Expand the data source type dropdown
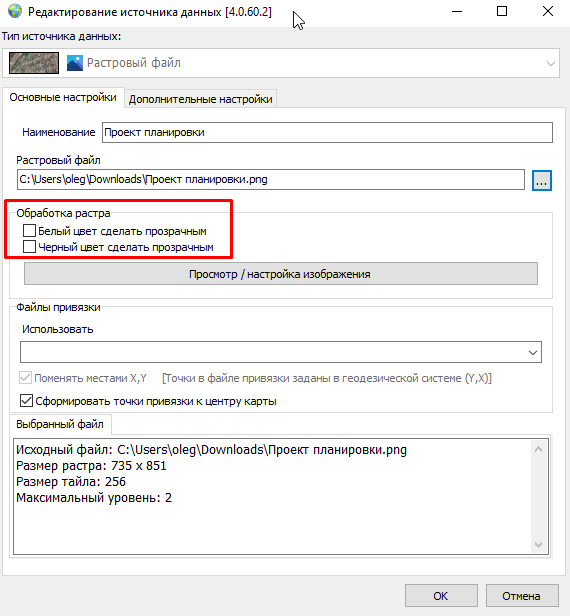This screenshot has width=570, height=616. click(550, 63)
